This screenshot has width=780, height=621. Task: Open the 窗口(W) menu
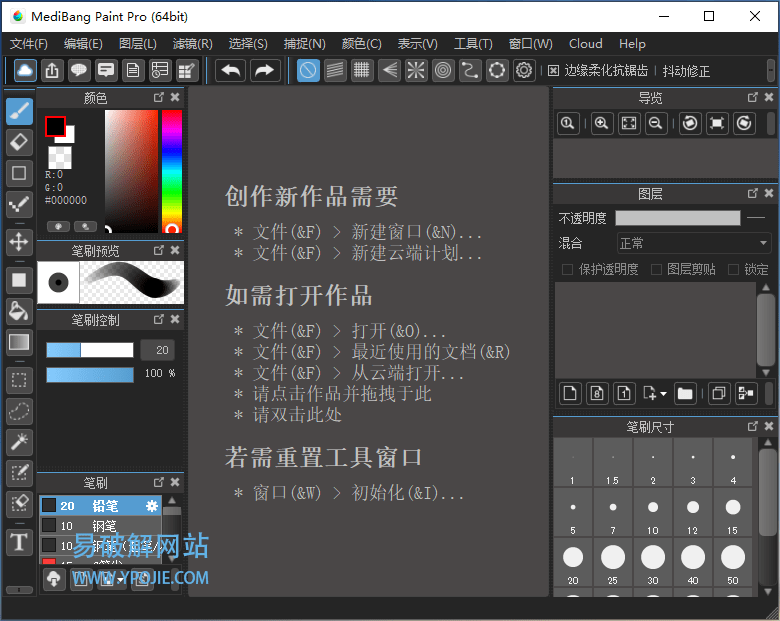pyautogui.click(x=530, y=44)
